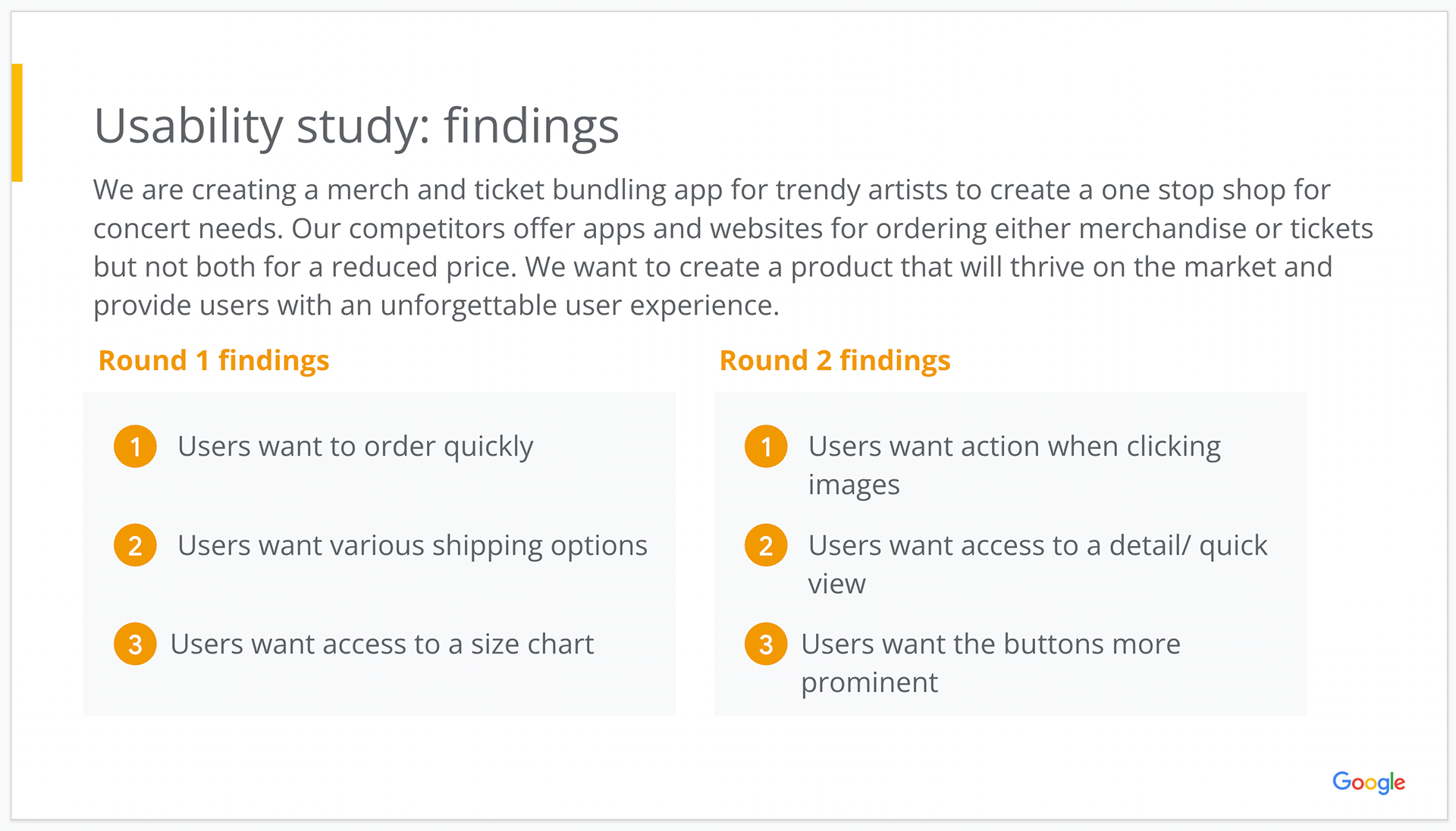Click the 'Usability study: findings' title
Image resolution: width=1456 pixels, height=831 pixels.
point(356,127)
